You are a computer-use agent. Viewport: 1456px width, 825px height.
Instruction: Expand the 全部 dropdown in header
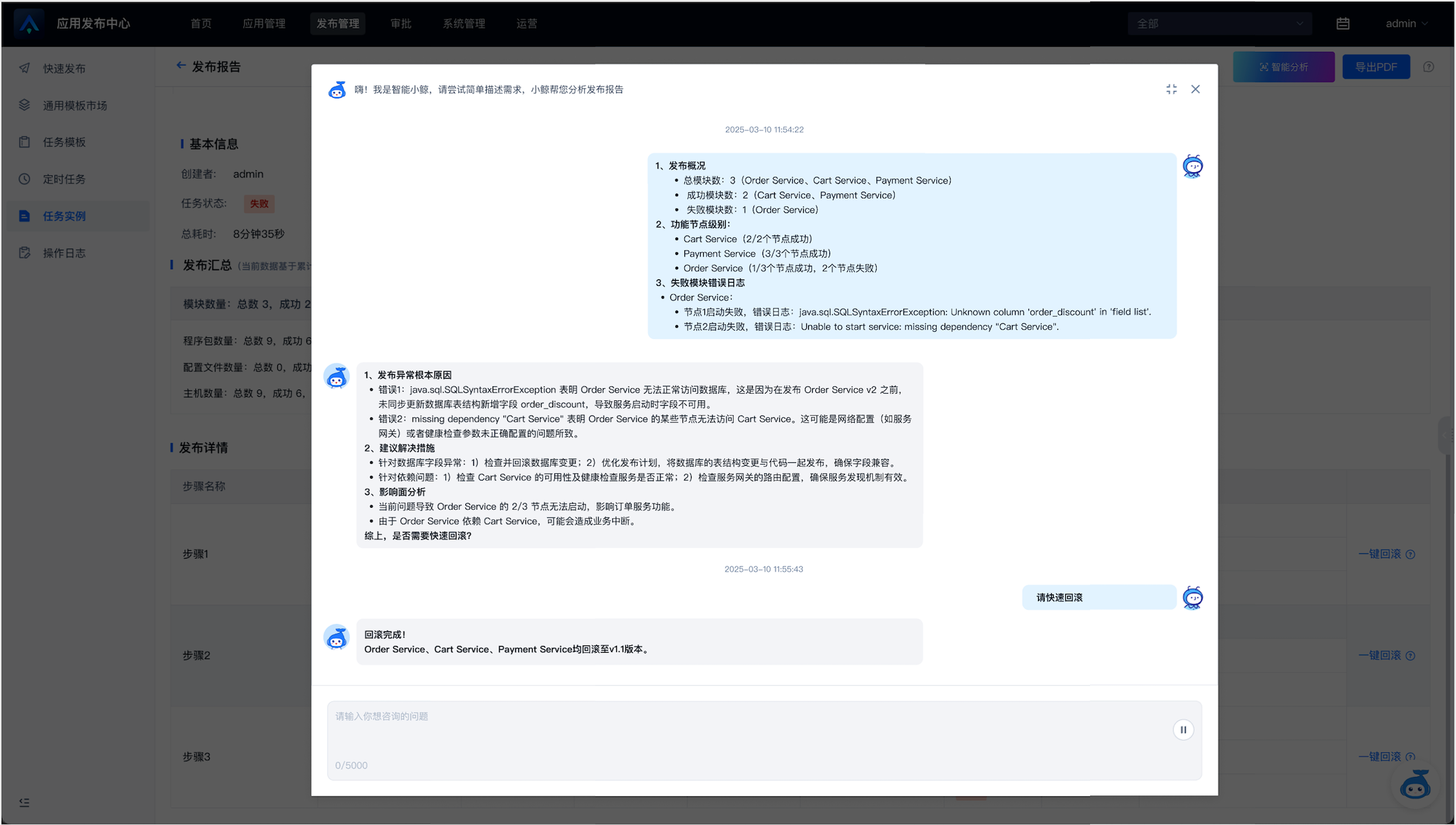[x=1219, y=24]
